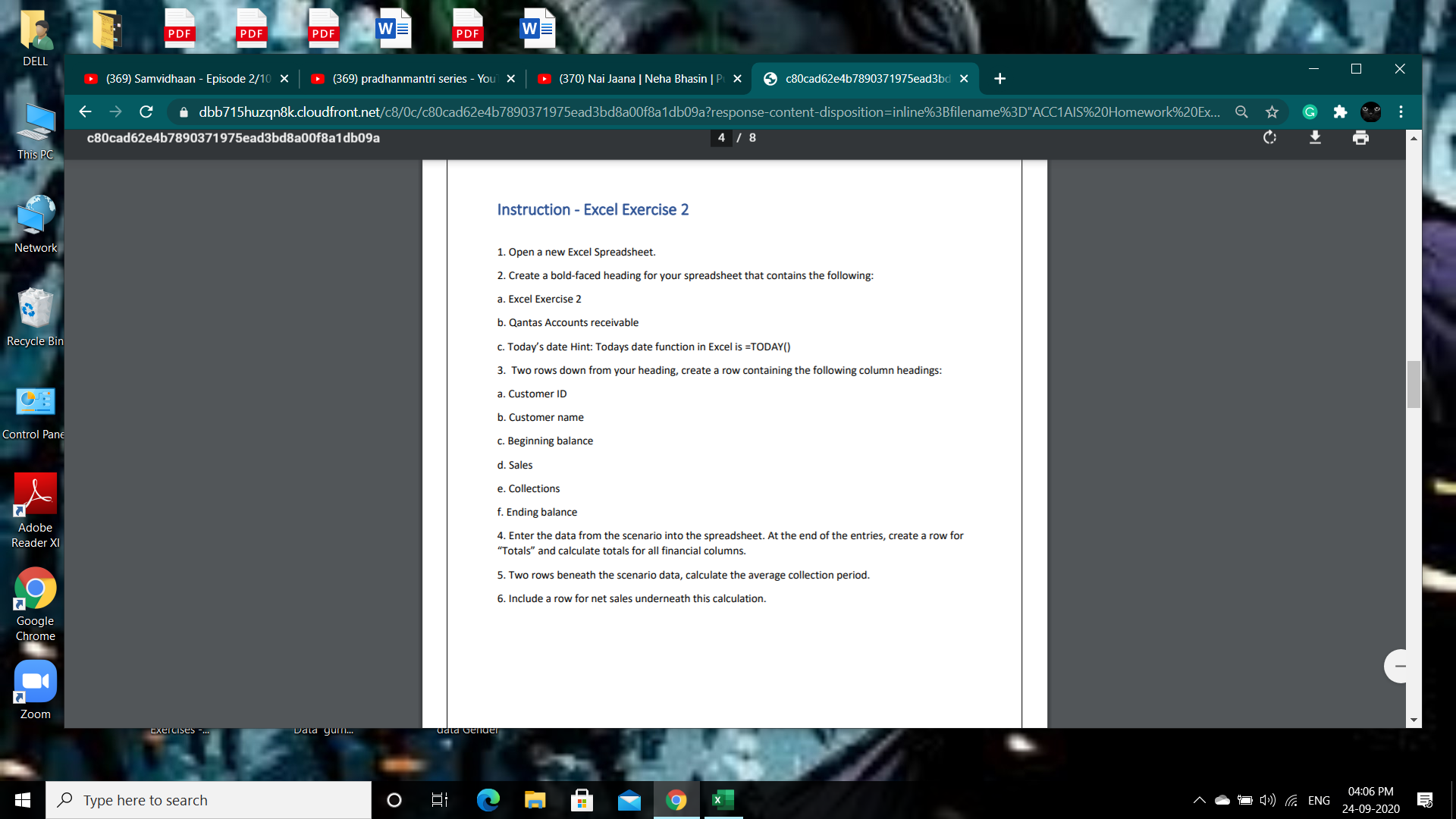Open the Grammarly extension

point(1310,111)
